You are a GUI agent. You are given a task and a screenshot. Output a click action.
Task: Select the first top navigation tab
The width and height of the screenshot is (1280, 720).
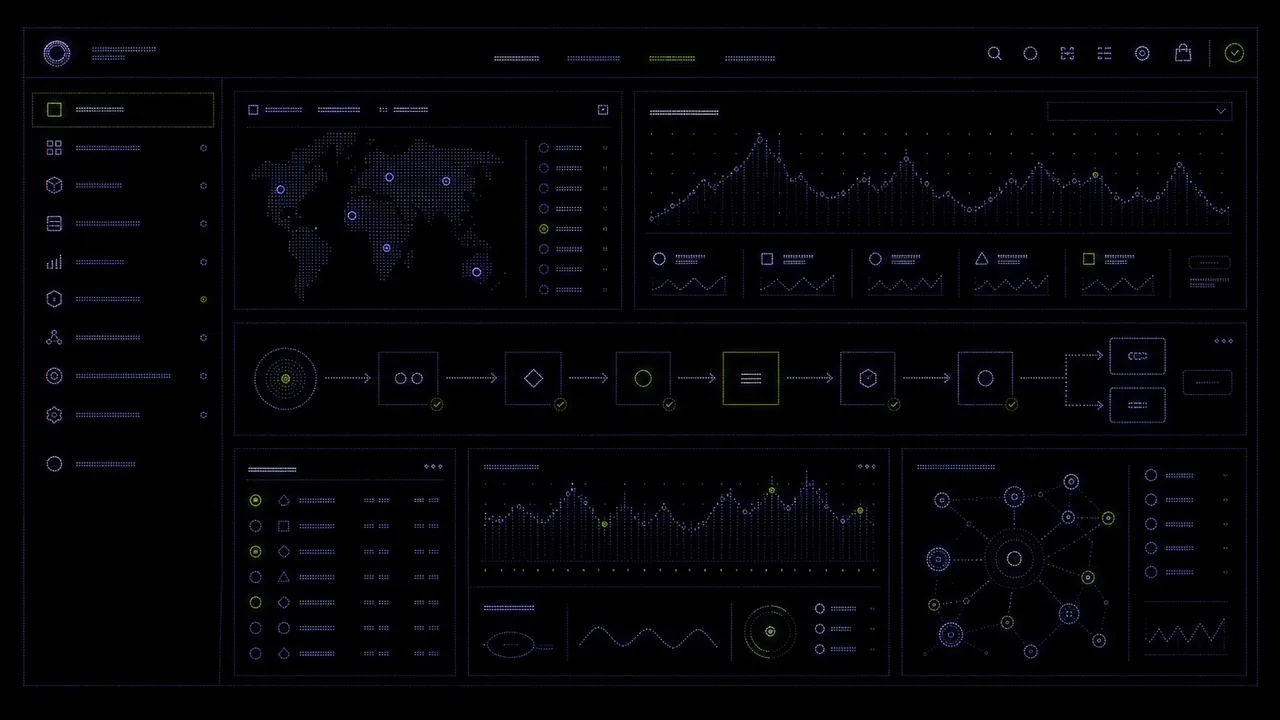[x=516, y=58]
